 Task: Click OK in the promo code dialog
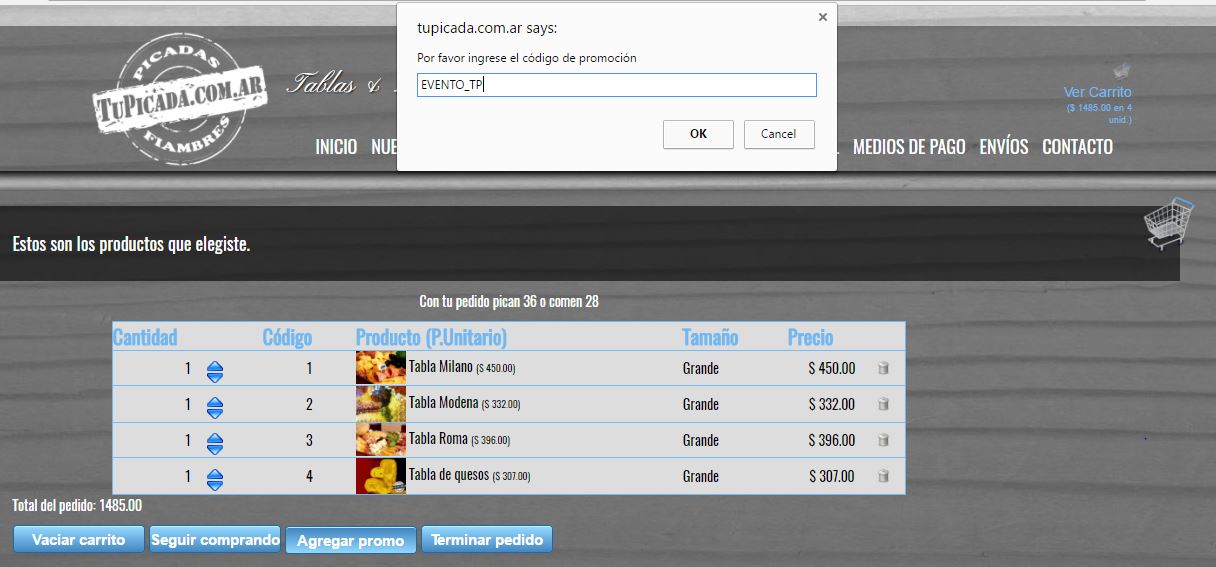coord(698,134)
